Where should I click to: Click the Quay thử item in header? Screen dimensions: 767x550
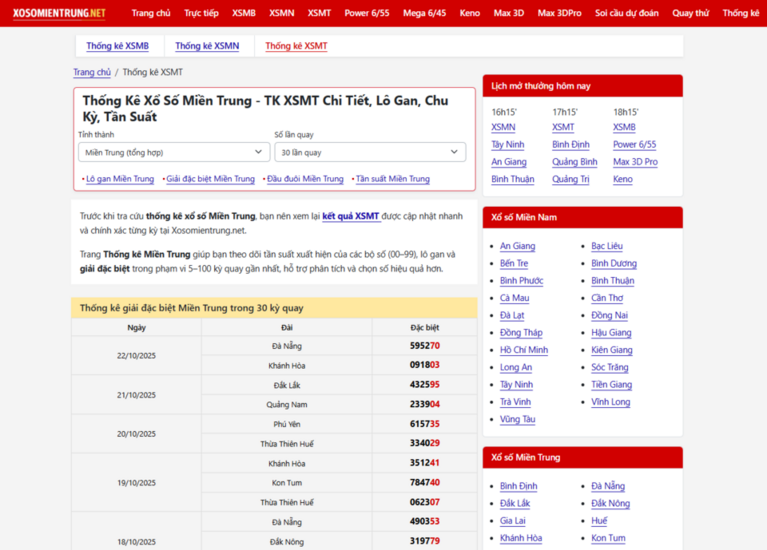690,13
